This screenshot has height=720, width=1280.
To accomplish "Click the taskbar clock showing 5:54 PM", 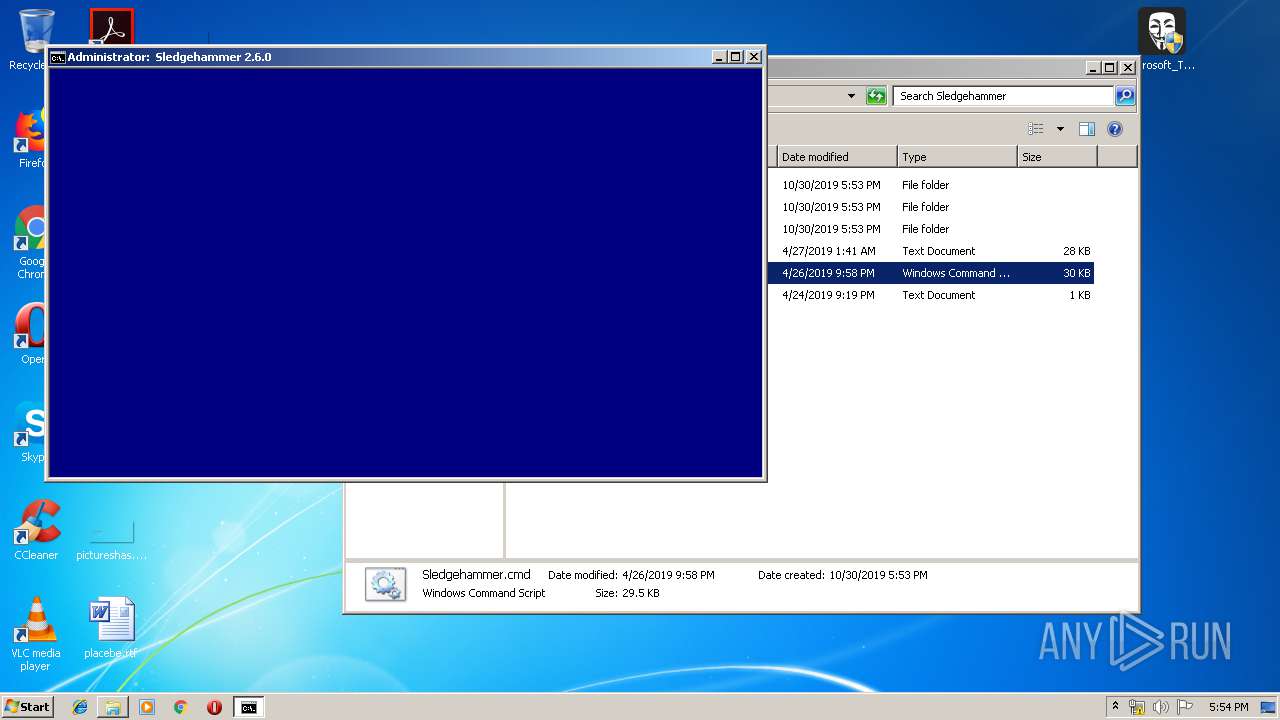I will [1228, 707].
